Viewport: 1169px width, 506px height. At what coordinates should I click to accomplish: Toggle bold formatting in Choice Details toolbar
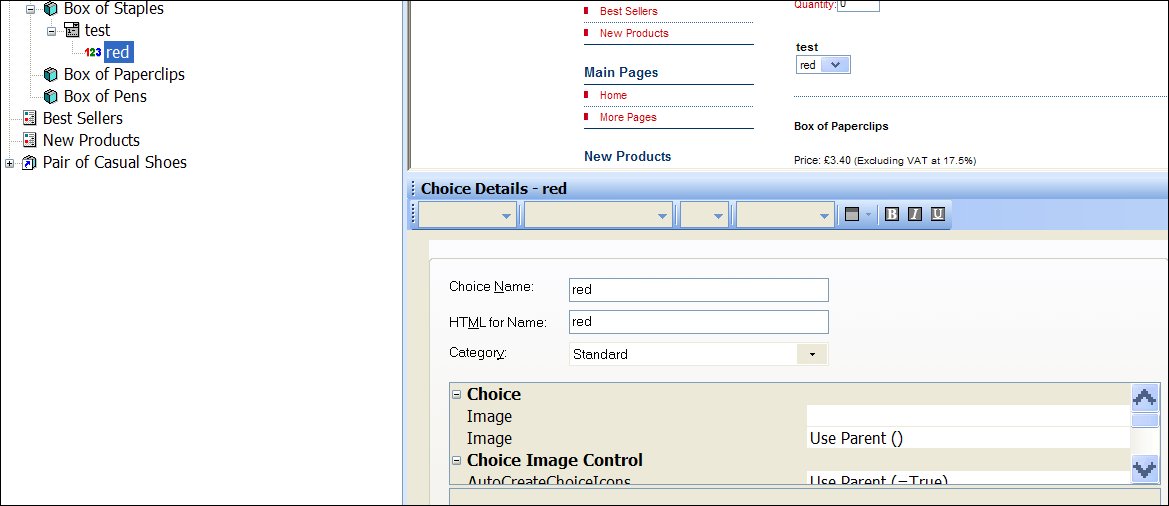point(891,214)
